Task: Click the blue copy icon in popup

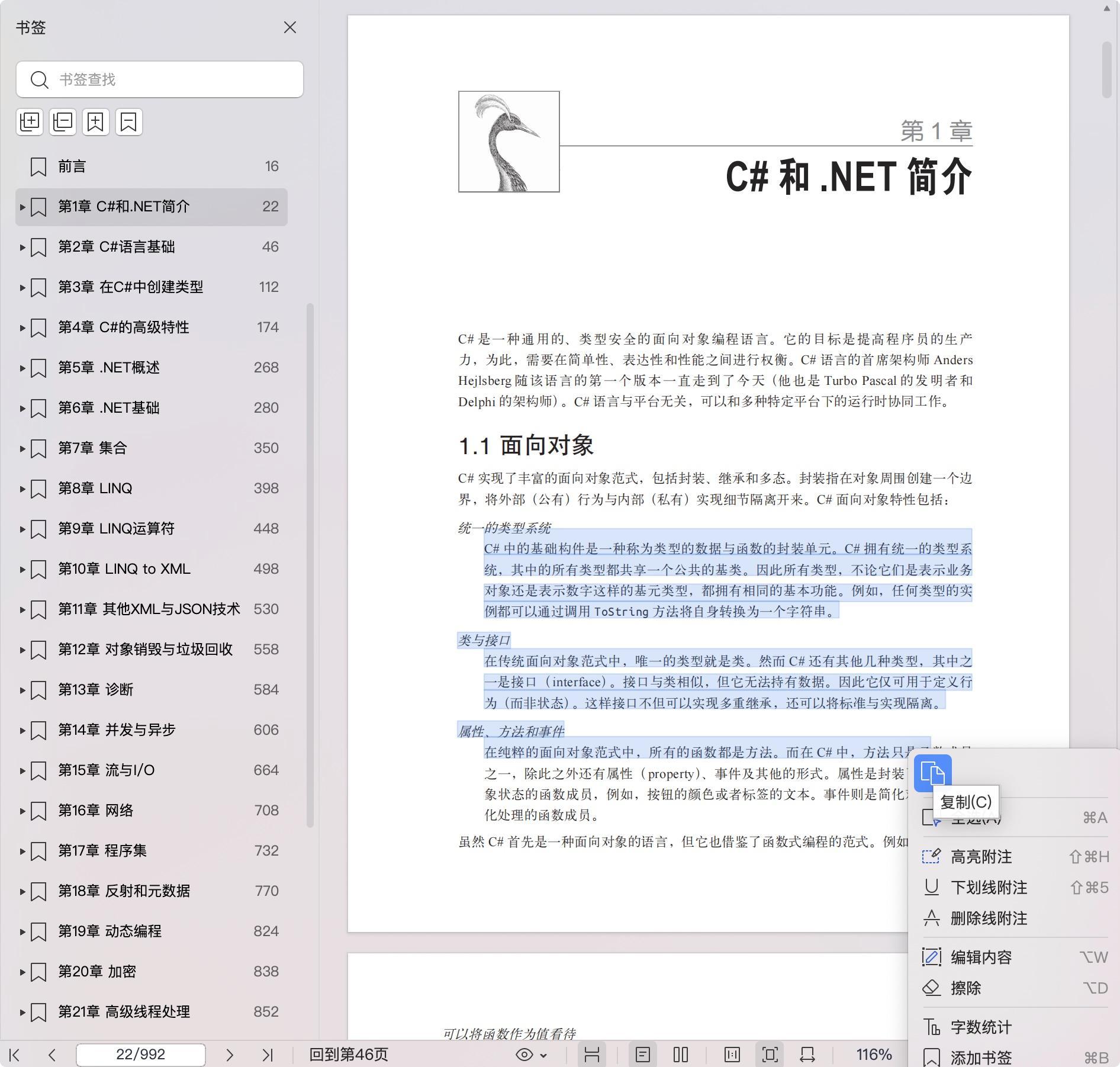Action: point(932,773)
